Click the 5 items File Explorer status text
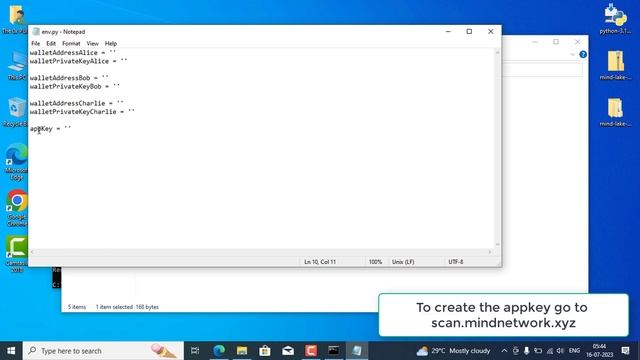This screenshot has width=640, height=360. coord(77,307)
